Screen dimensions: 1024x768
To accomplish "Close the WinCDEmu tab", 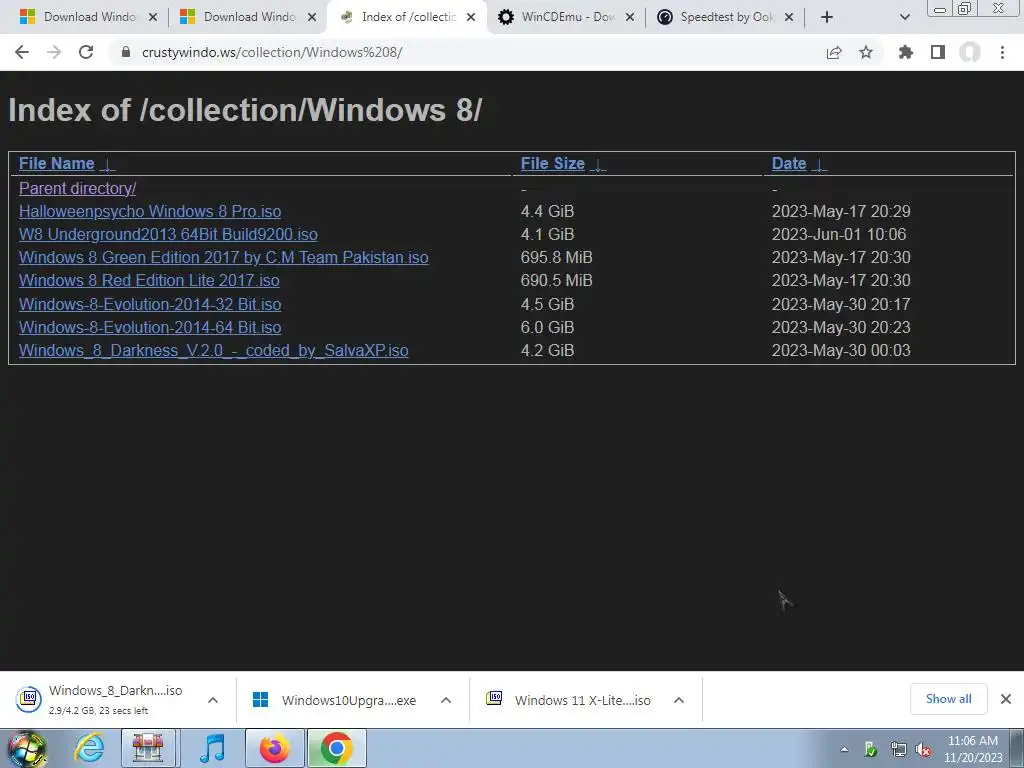I will 630,17.
